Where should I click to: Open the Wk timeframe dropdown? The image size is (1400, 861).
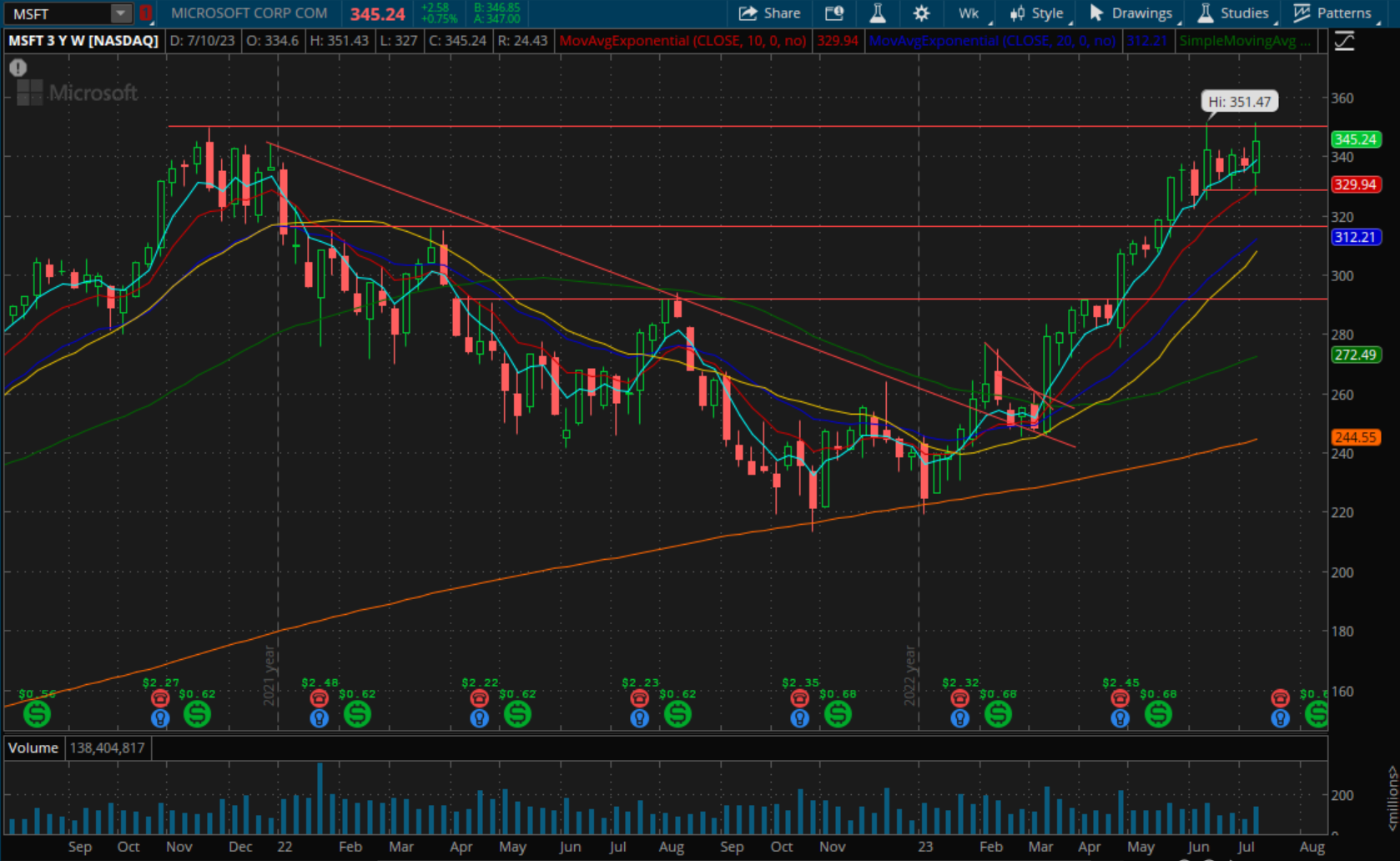click(x=969, y=13)
